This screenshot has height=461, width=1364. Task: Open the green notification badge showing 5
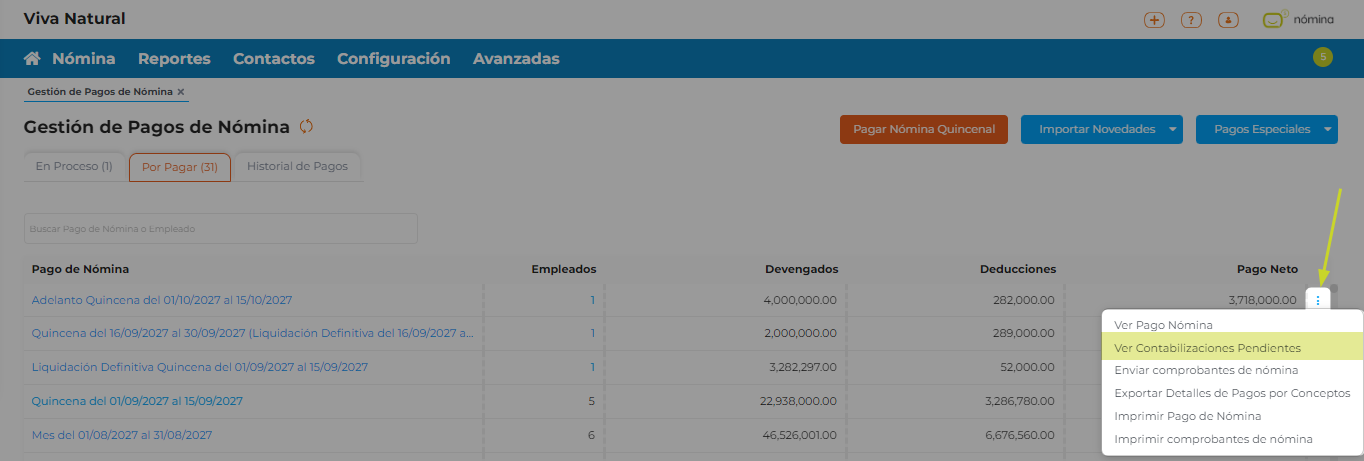tap(1322, 57)
